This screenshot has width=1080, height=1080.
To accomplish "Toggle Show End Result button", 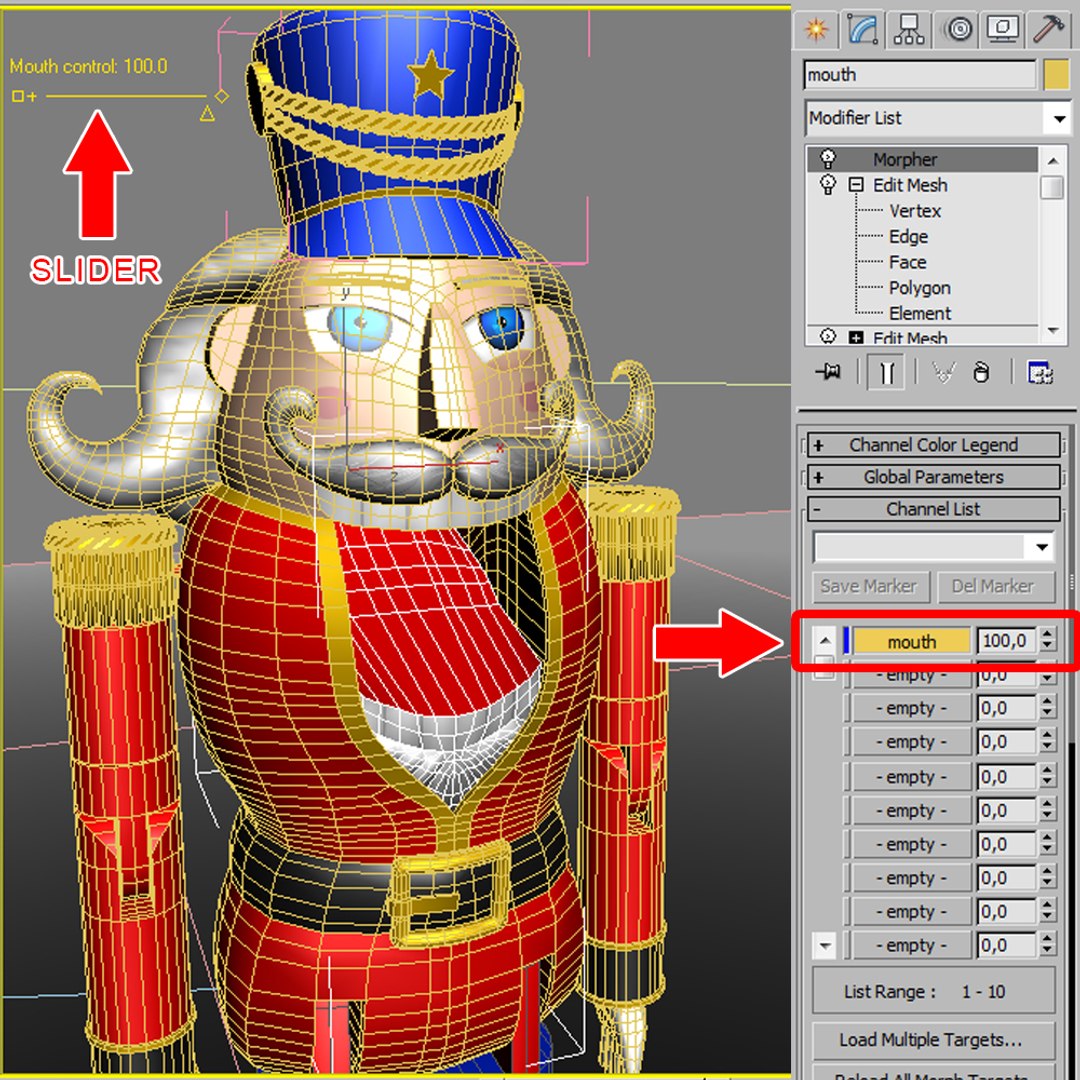I will point(886,373).
